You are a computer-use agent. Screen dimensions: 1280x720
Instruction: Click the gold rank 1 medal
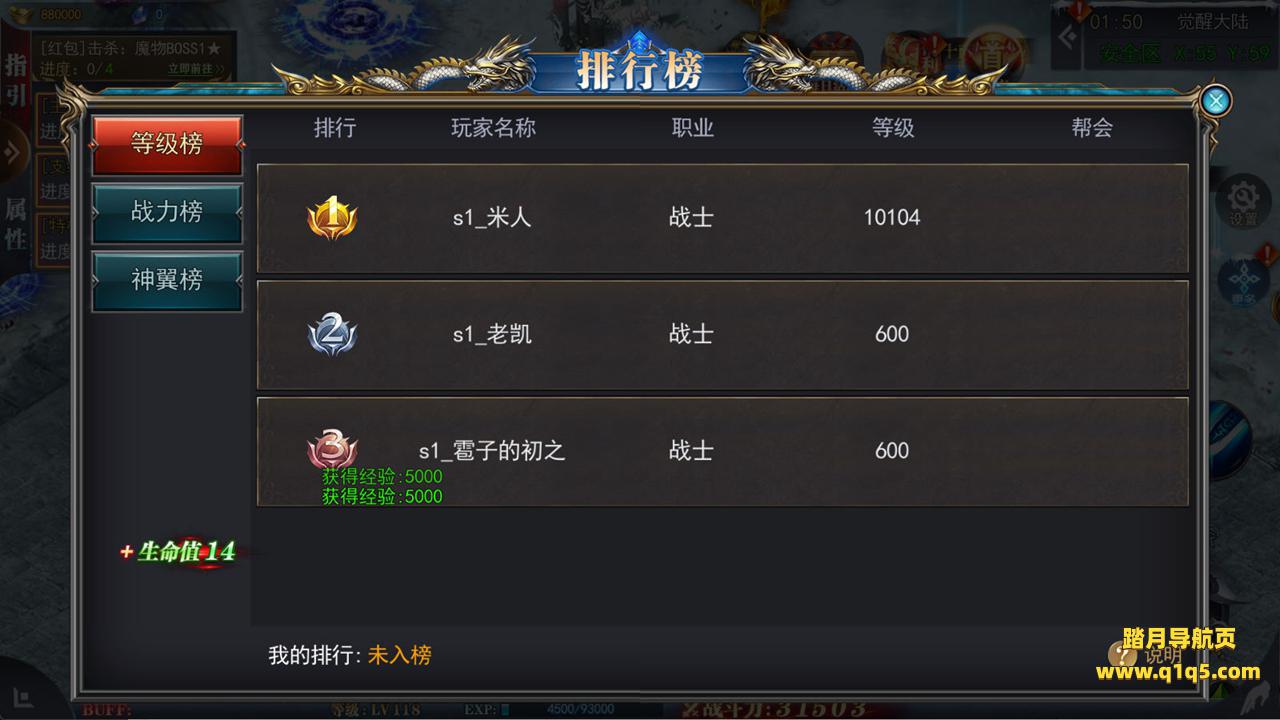pos(332,217)
